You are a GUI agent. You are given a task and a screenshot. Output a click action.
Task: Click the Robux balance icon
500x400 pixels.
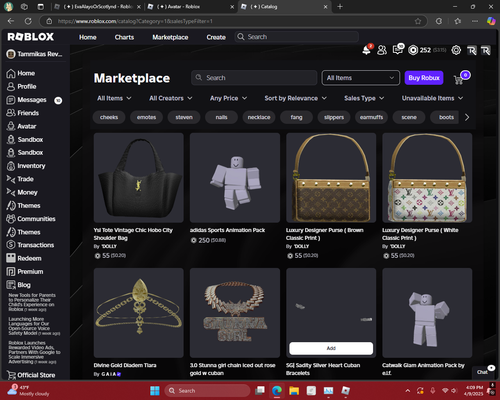pyautogui.click(x=413, y=50)
